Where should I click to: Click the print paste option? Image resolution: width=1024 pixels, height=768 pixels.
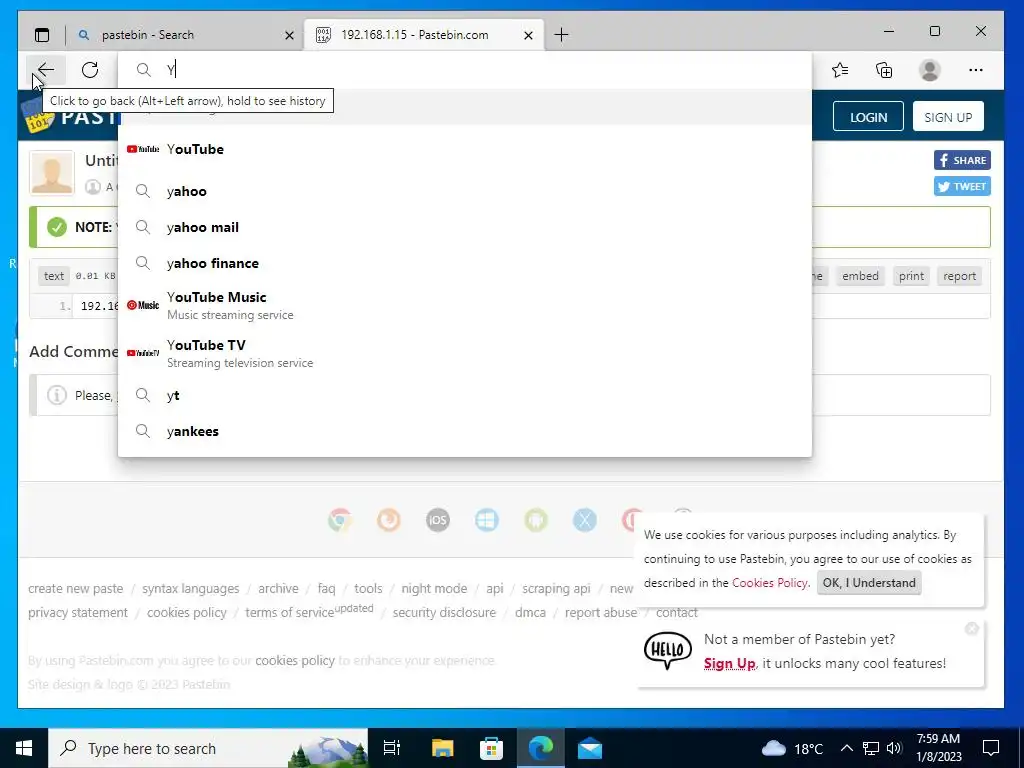point(911,276)
